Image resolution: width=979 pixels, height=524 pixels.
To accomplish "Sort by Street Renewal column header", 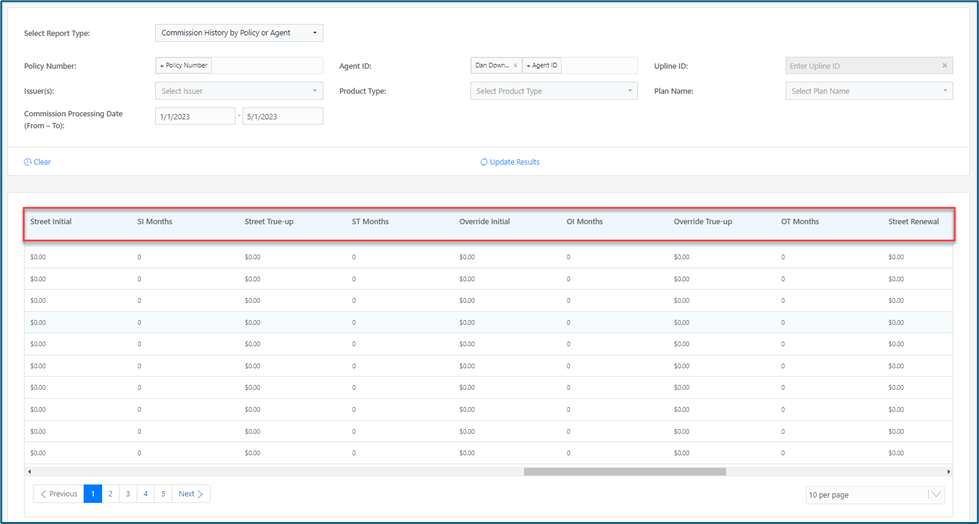I will point(913,221).
